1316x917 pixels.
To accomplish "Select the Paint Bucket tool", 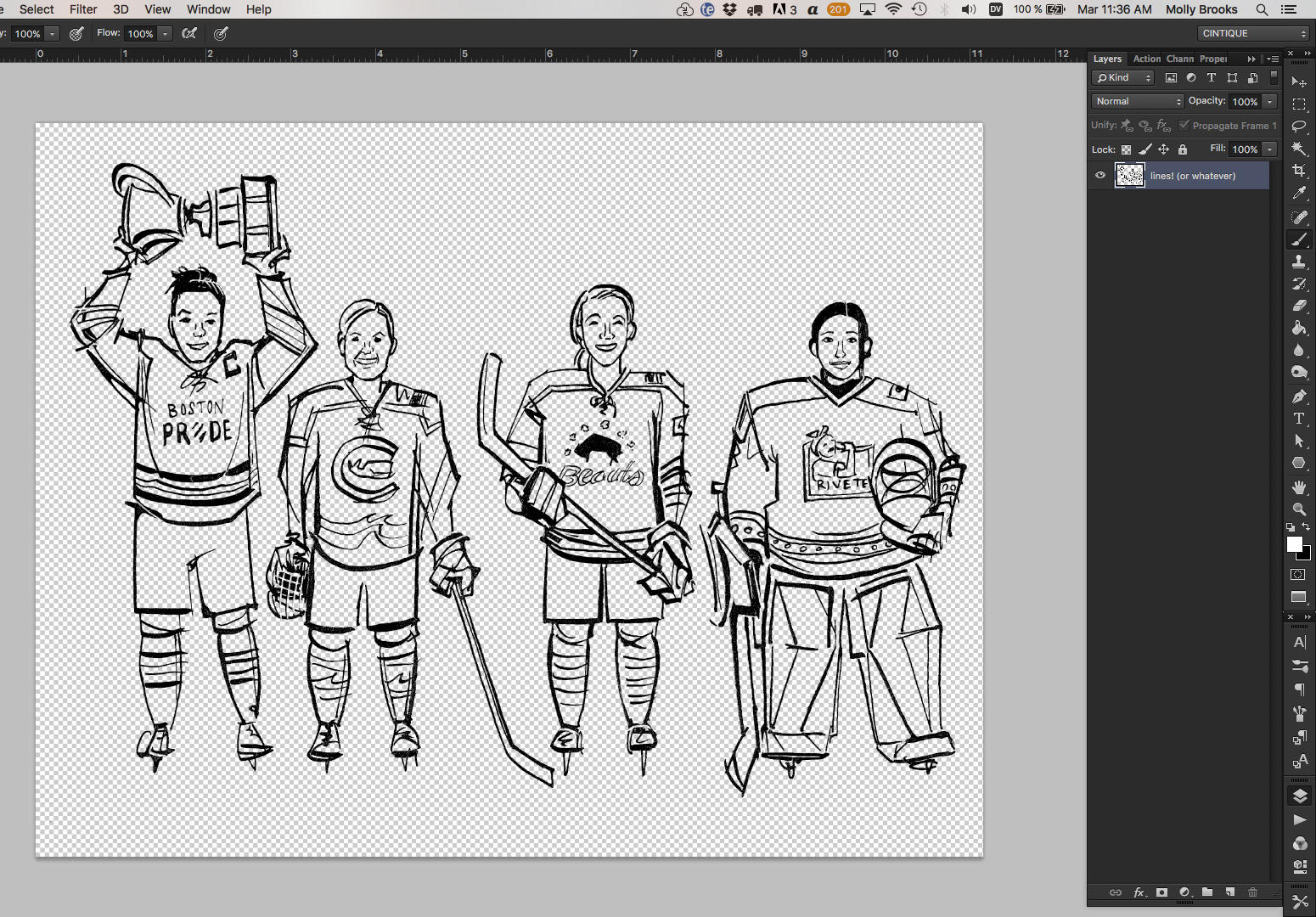I will coord(1299,328).
